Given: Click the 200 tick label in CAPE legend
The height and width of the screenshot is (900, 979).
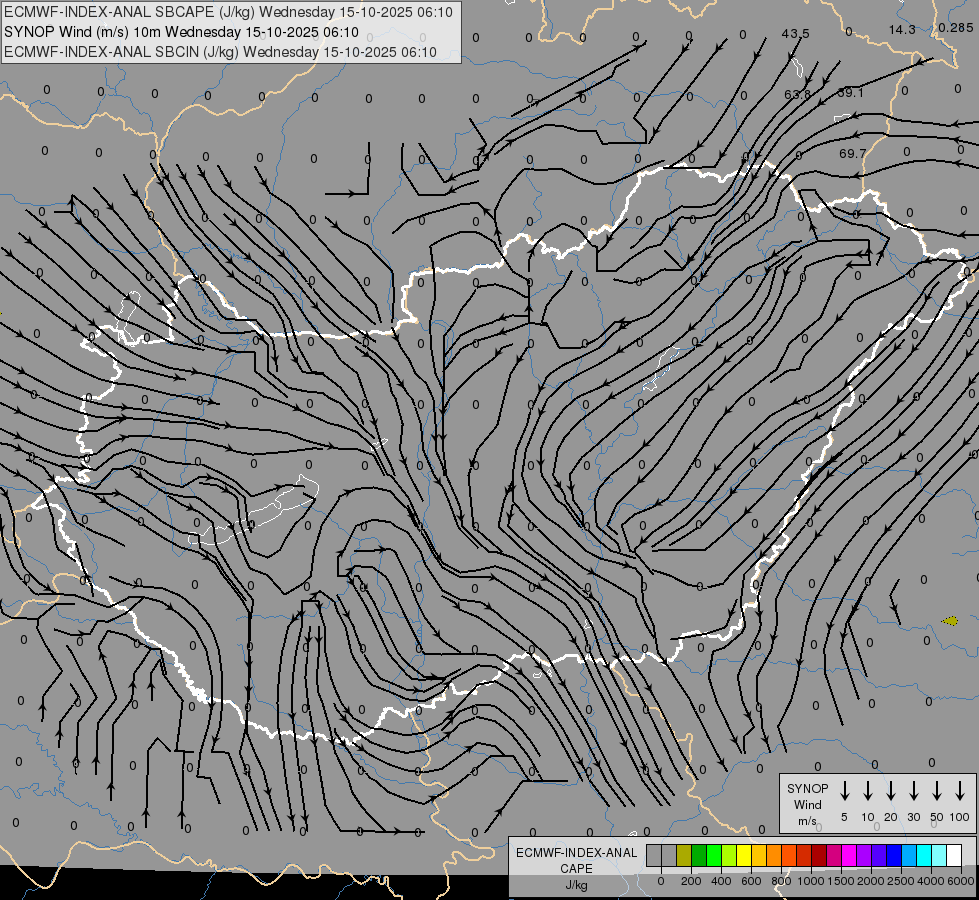Looking at the screenshot, I should point(691,881).
